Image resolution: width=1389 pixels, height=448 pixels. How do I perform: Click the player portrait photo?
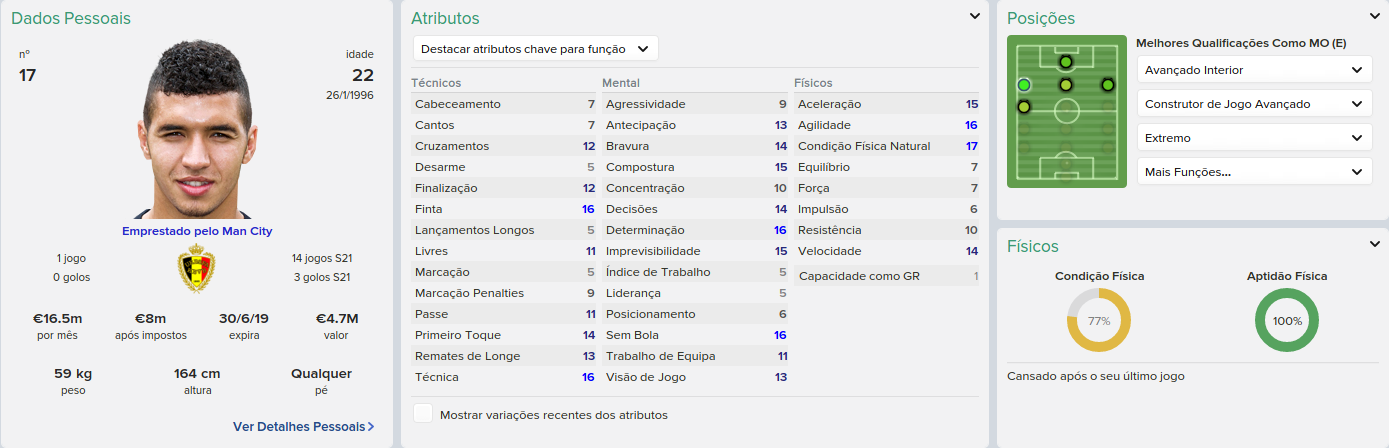[x=196, y=130]
